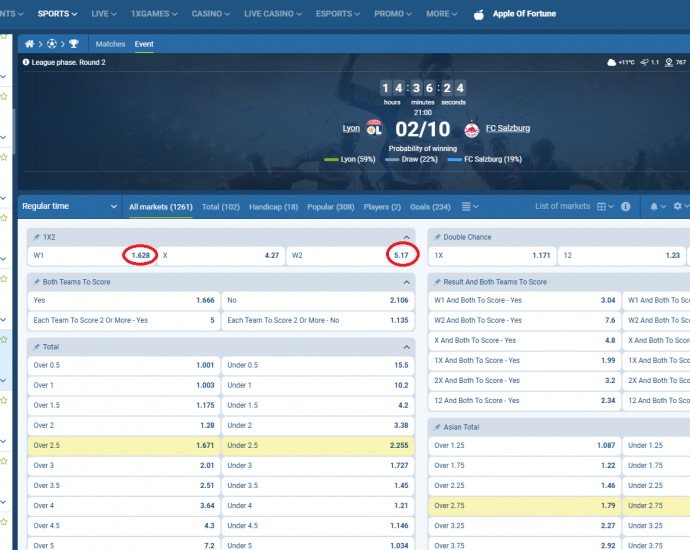Viewport: 690px width, 550px height.
Task: Select Each Team To Score 2 Or More Yes
Action: point(124,321)
